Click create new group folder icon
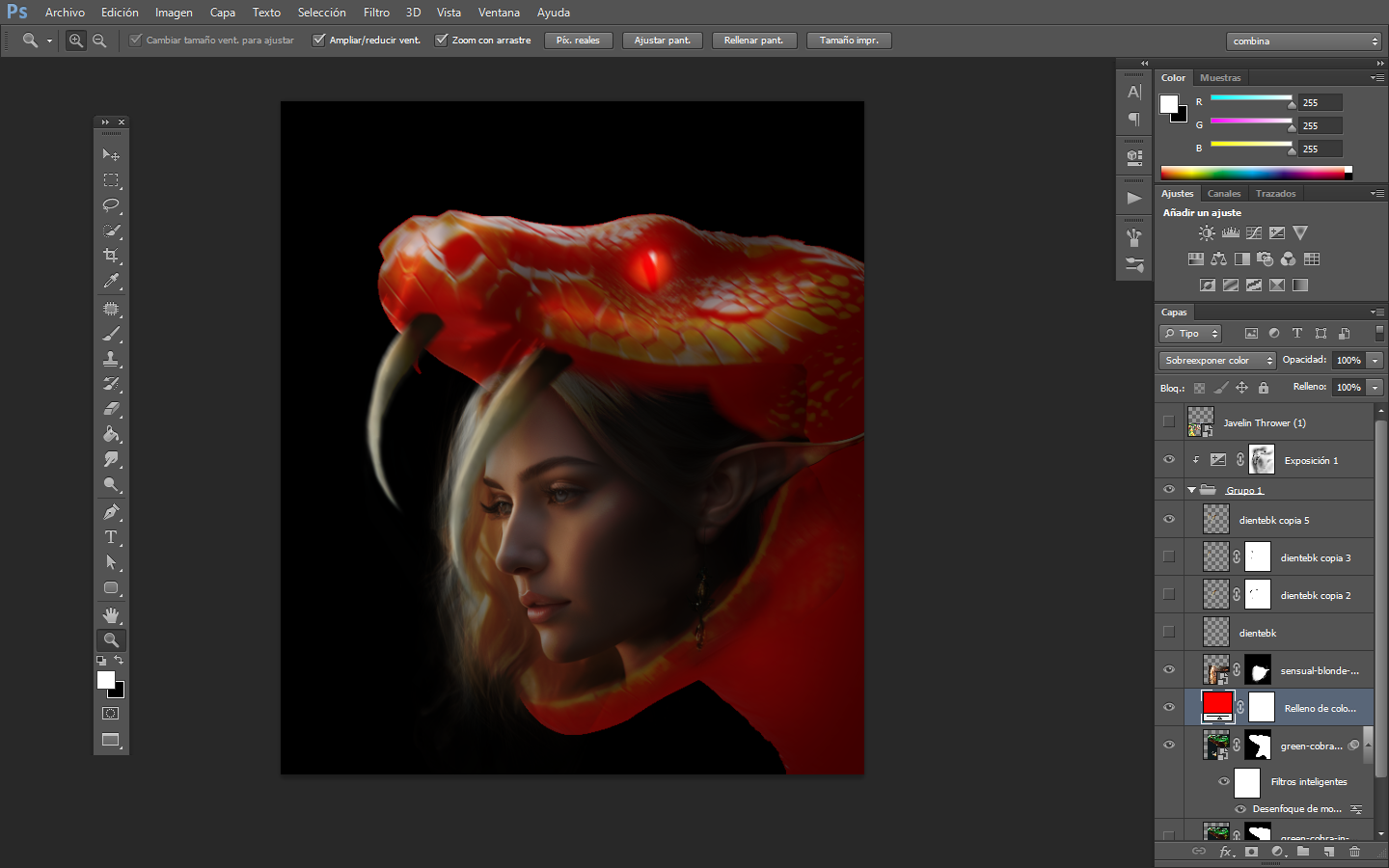Viewport: 1389px width, 868px height. [1303, 852]
